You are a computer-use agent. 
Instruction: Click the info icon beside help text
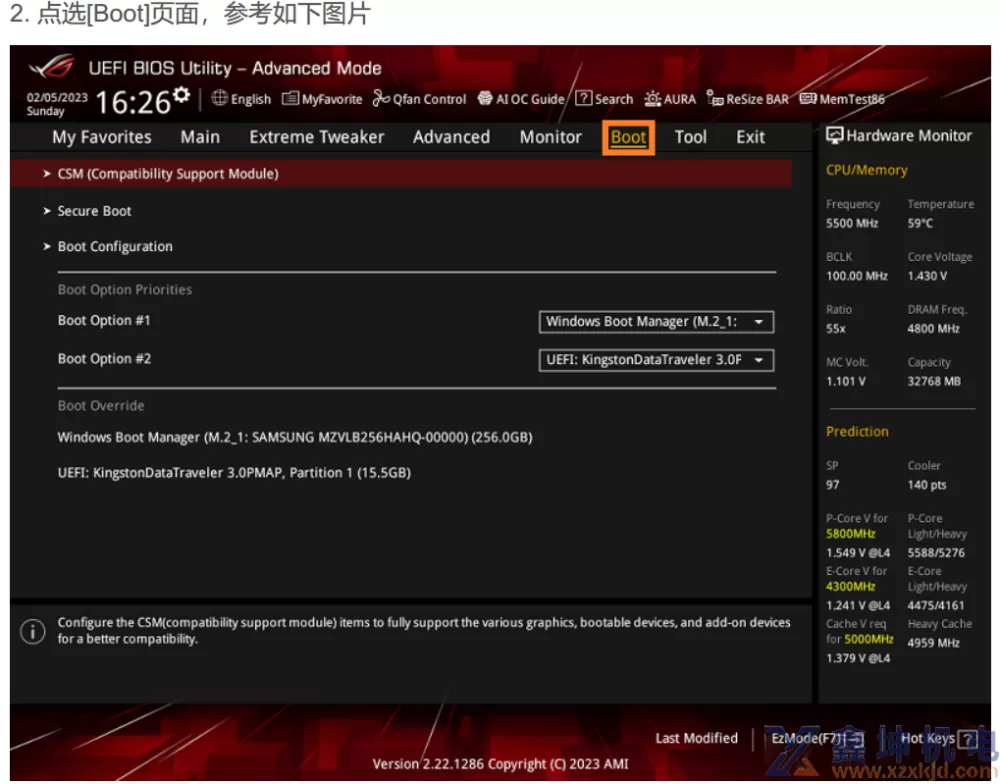coord(33,632)
